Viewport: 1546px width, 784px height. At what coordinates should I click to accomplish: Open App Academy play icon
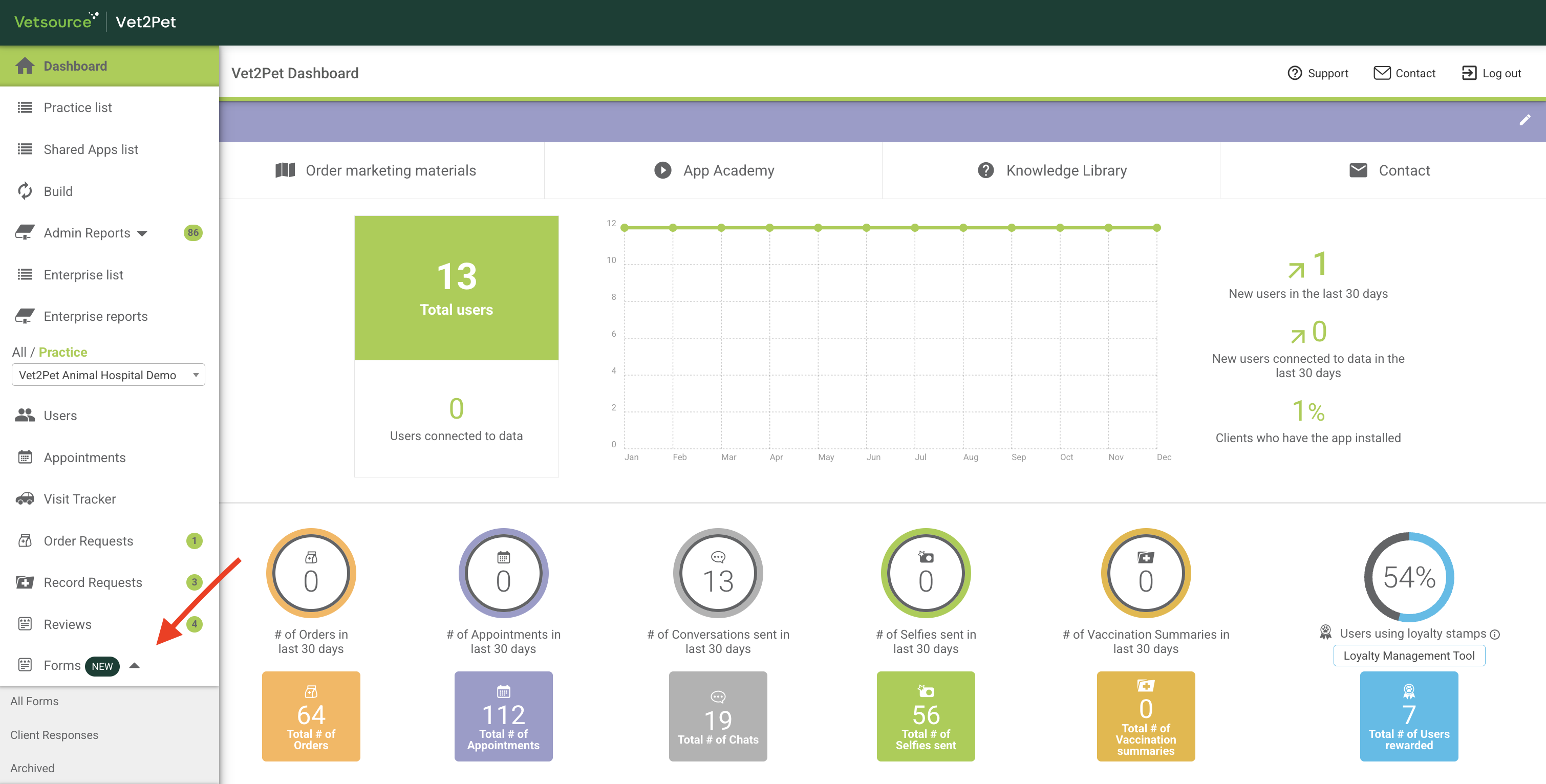pos(662,170)
